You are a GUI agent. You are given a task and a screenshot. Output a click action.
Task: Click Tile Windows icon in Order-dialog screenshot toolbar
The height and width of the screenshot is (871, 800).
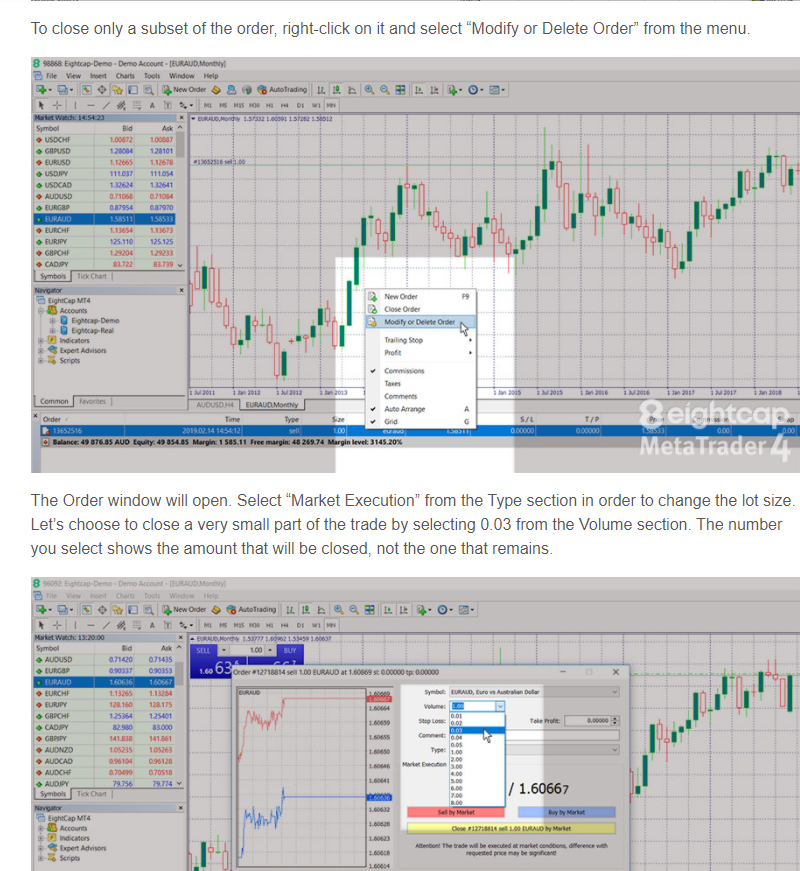pos(369,609)
